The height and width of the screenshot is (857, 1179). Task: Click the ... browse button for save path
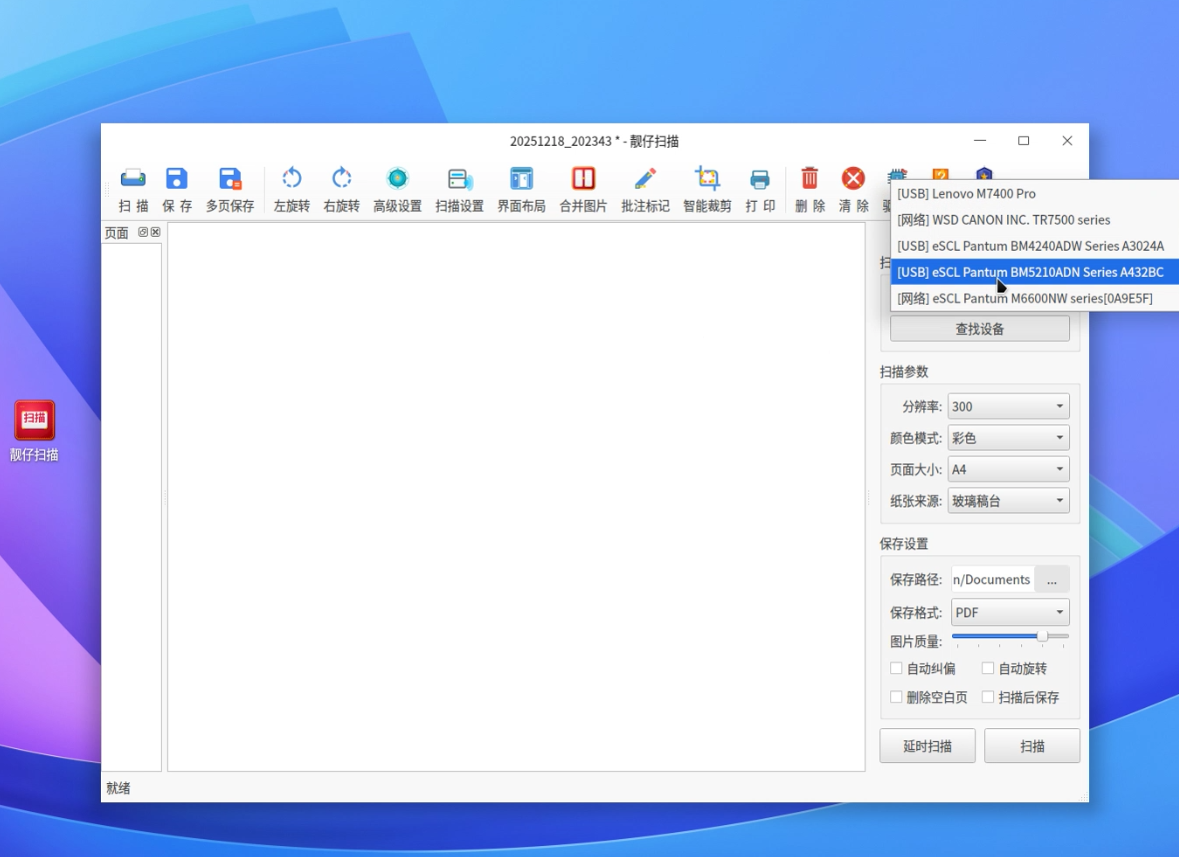(x=1052, y=580)
